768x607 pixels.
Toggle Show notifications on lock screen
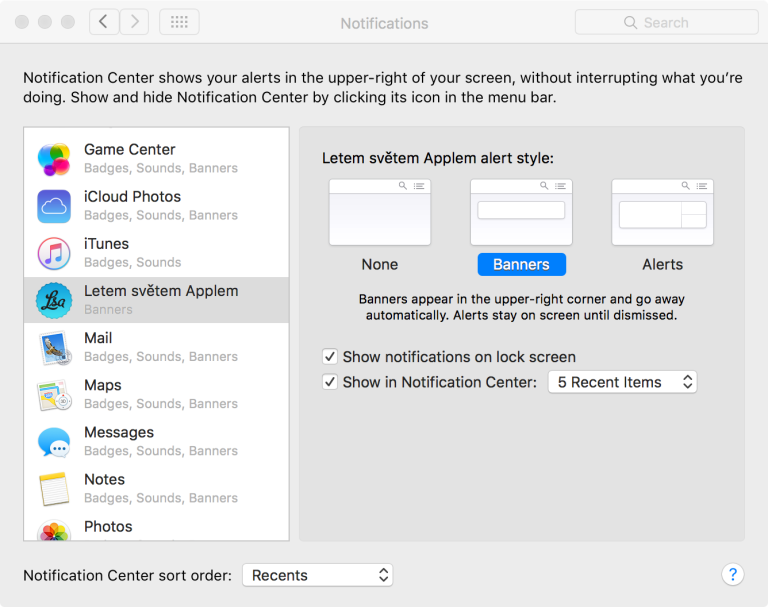[x=330, y=357]
